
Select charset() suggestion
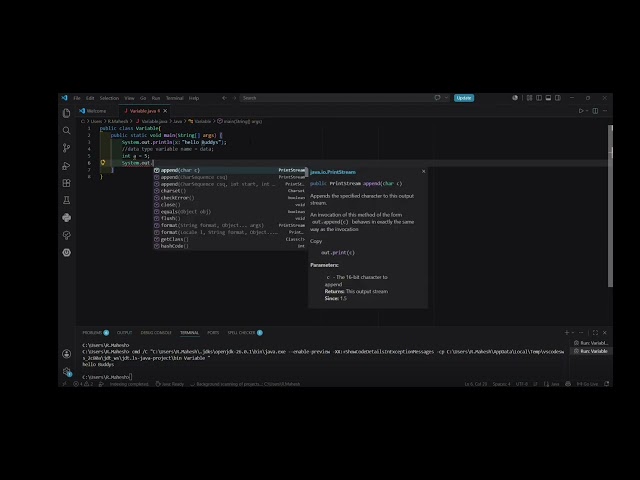tap(229, 191)
